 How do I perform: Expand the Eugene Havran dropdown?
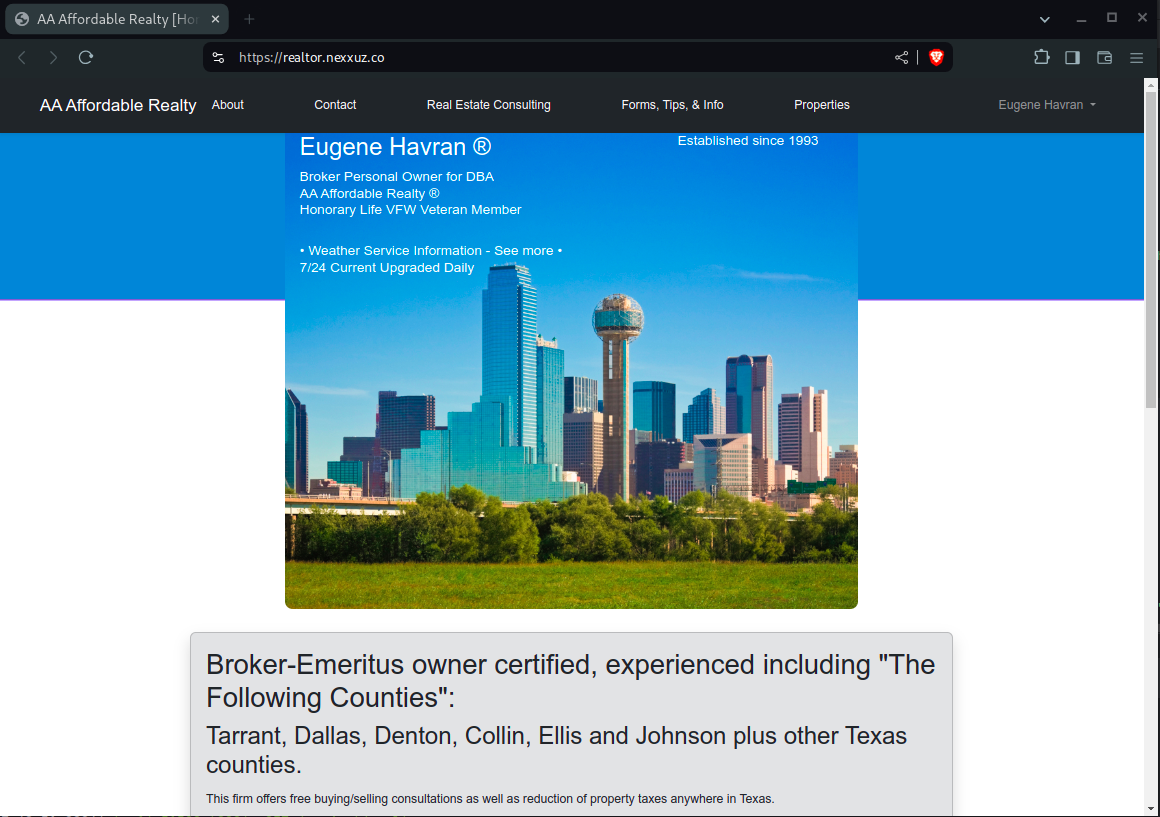point(1046,105)
